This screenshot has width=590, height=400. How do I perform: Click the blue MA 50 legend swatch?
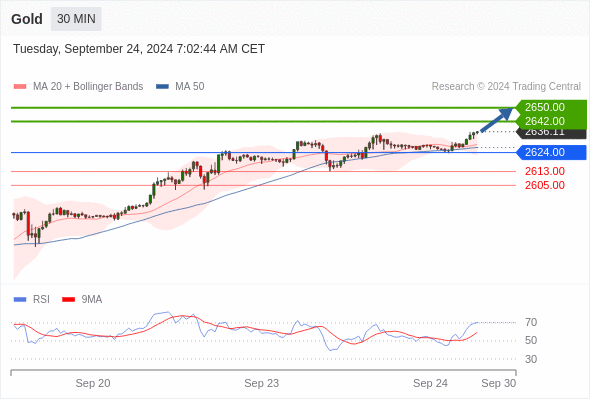pos(162,87)
